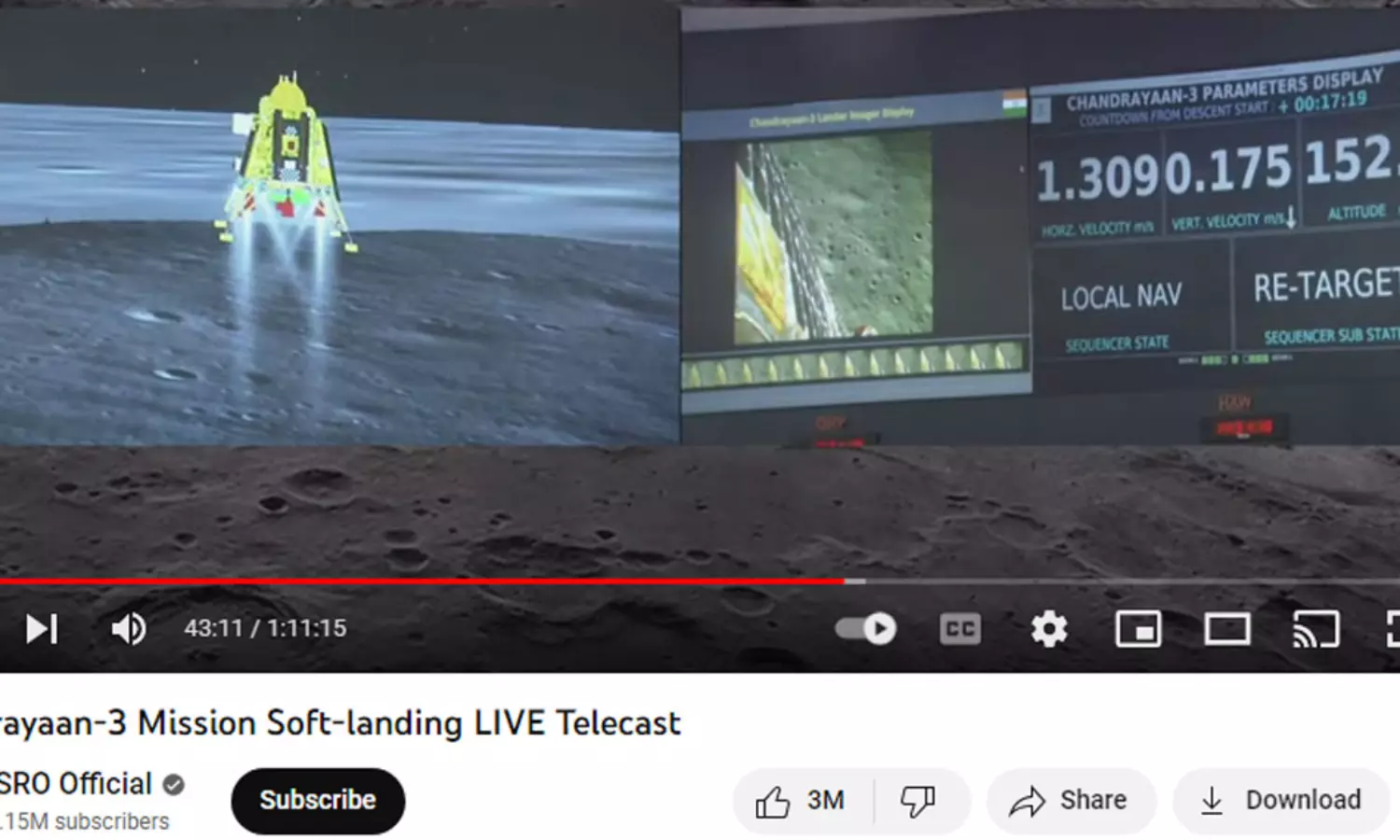
Task: Click the verified badge next to channel name
Action: click(174, 784)
